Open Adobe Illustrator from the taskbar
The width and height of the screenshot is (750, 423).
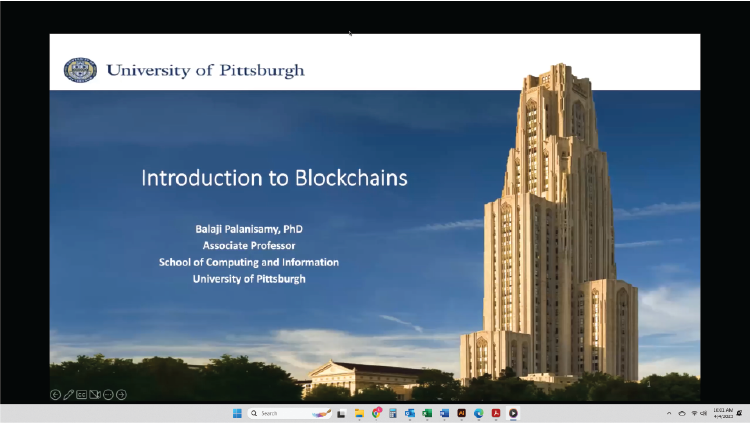point(462,413)
